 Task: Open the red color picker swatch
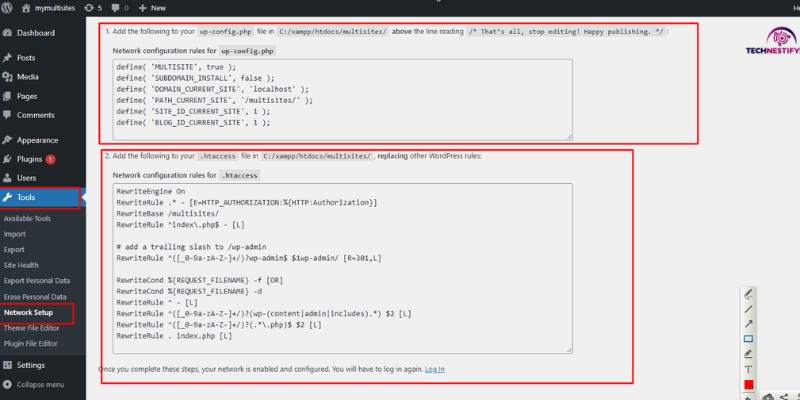point(748,385)
